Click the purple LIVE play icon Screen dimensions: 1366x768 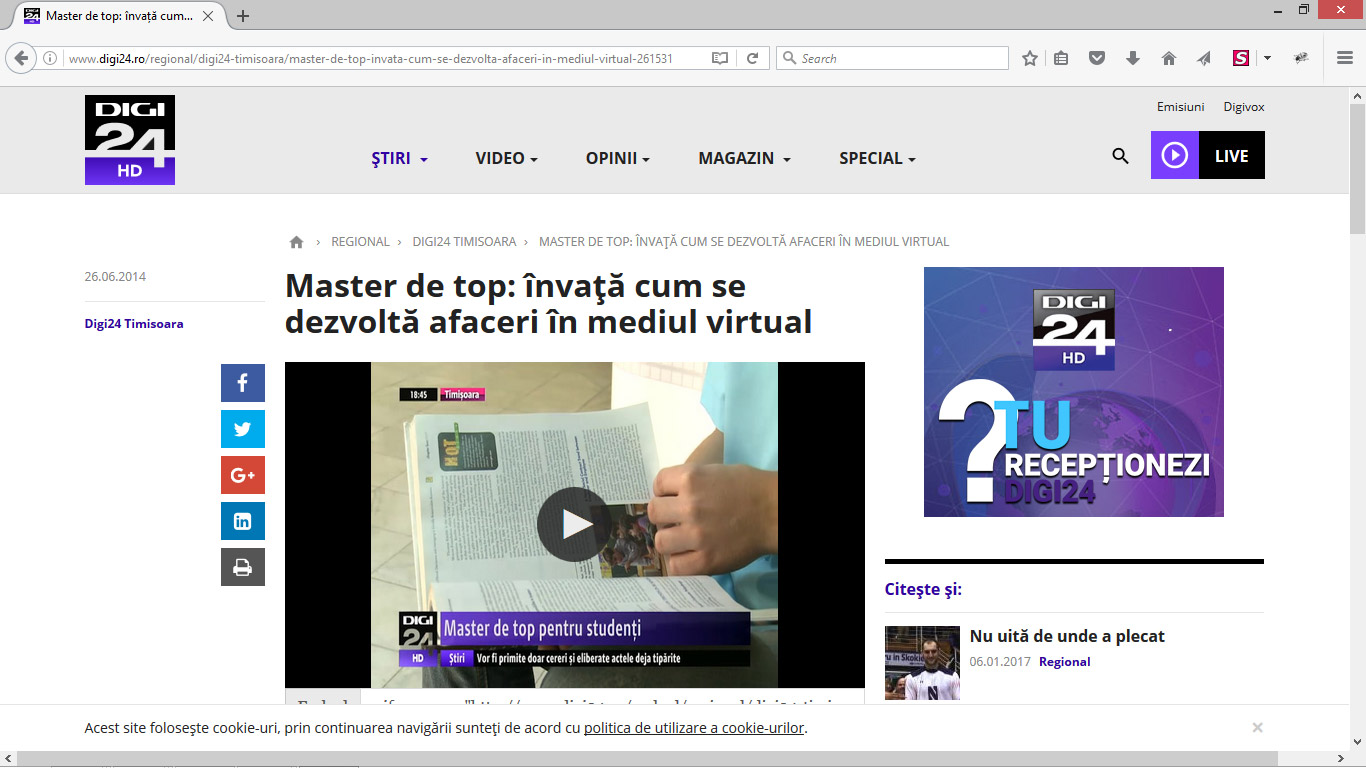(1175, 155)
